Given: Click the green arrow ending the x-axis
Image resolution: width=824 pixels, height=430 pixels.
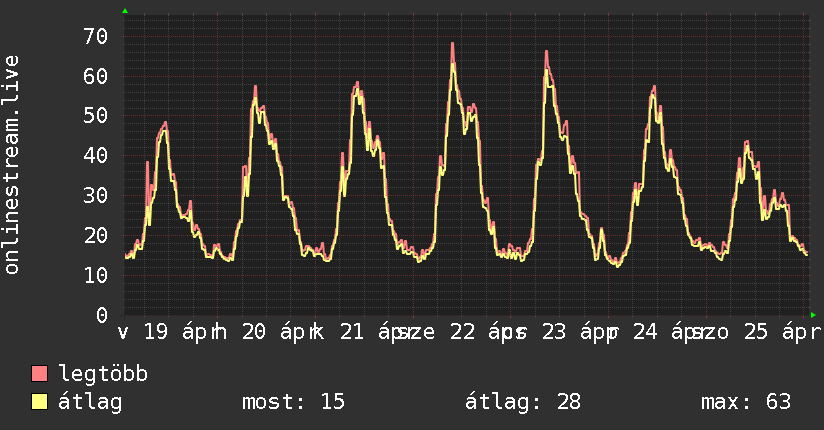Looking at the screenshot, I should tap(813, 315).
